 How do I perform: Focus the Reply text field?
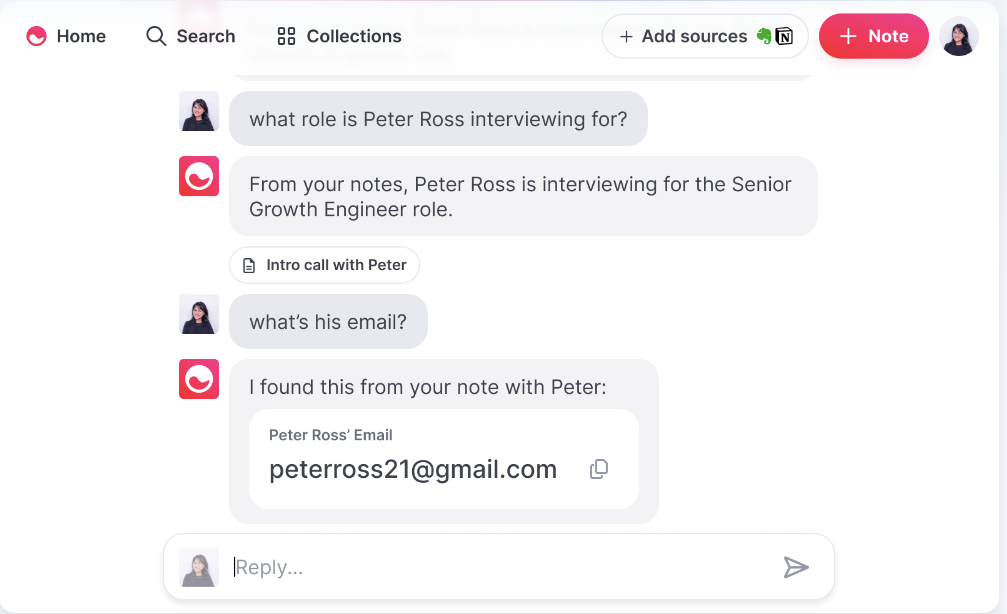(499, 567)
